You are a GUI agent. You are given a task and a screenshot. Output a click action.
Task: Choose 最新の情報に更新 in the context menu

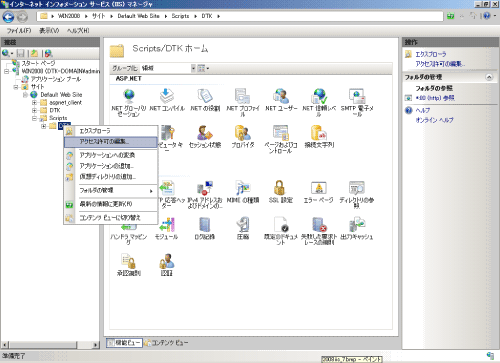[x=111, y=204]
